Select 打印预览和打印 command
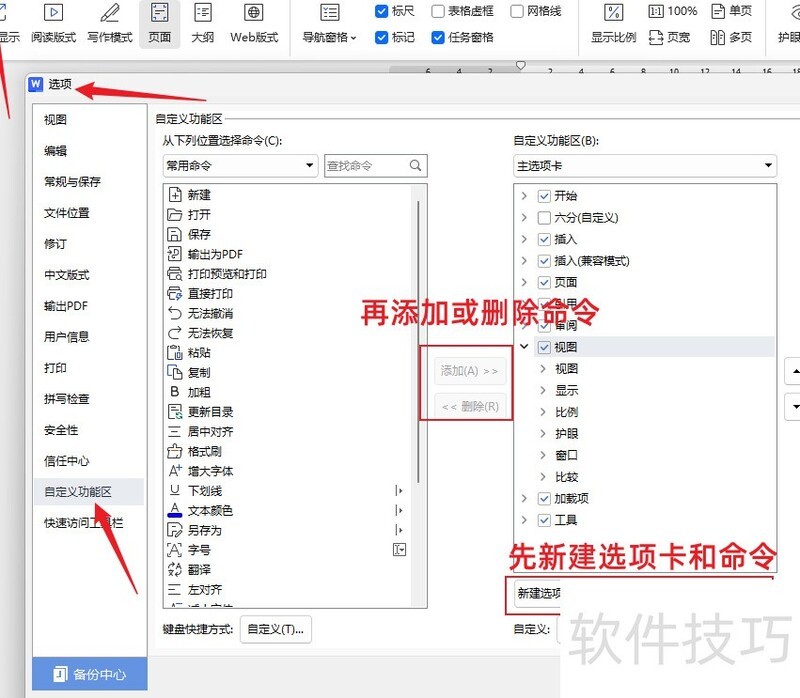The image size is (800, 698). tap(288, 274)
